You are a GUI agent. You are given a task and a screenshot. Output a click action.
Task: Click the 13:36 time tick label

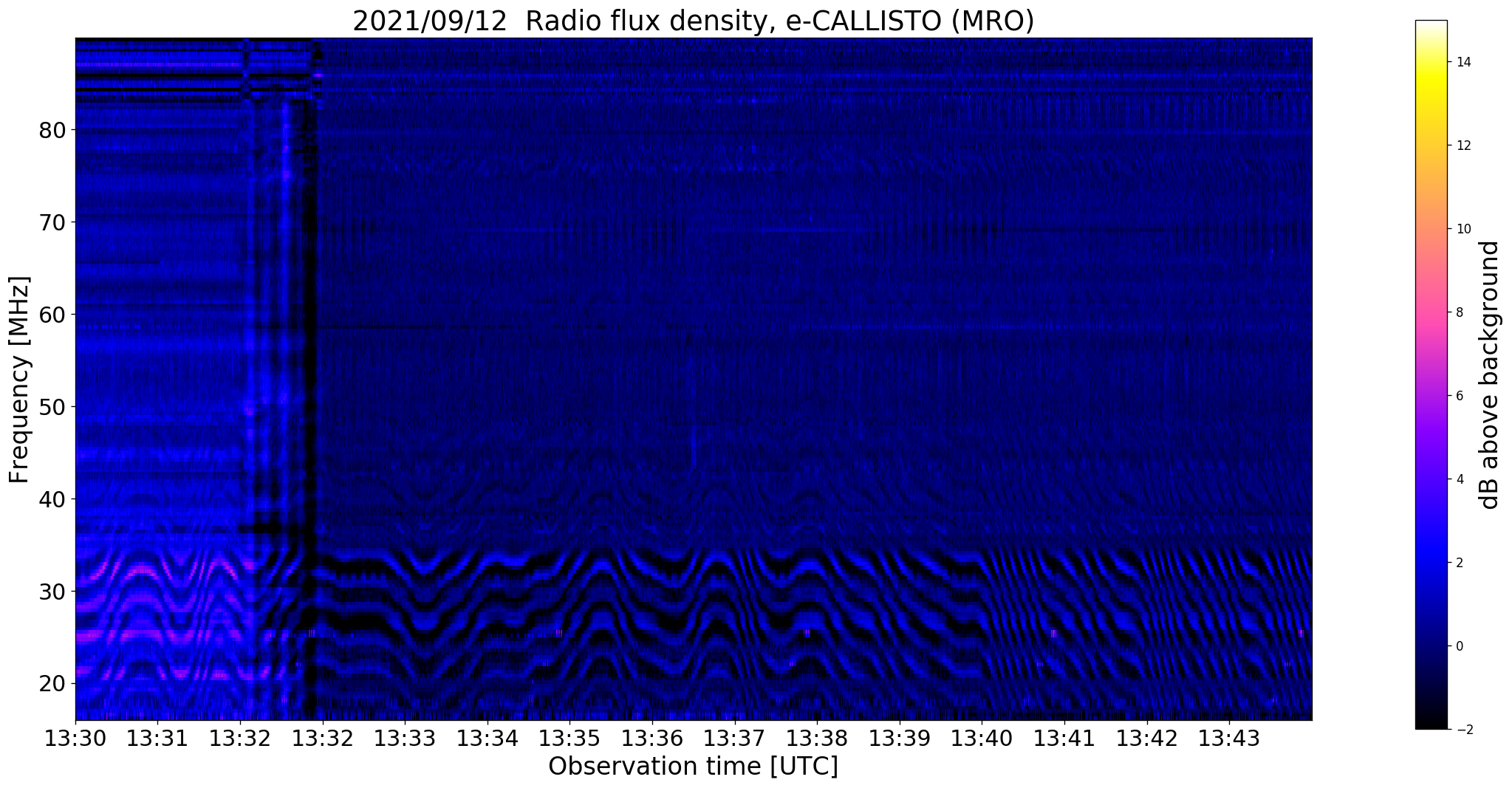tap(652, 738)
